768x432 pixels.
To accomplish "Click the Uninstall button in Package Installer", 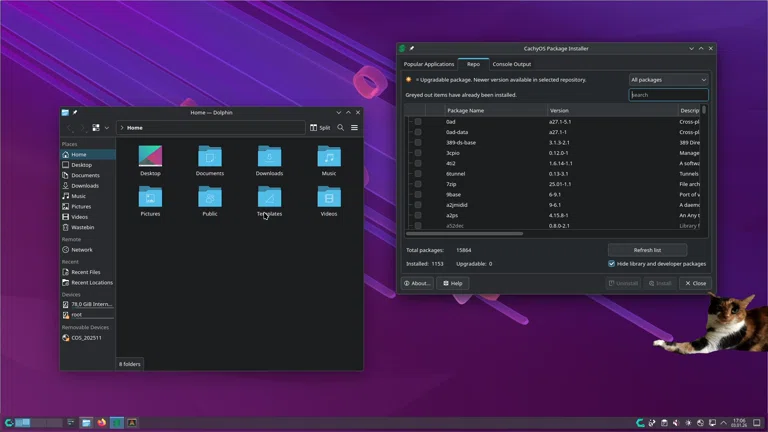I will coord(623,283).
